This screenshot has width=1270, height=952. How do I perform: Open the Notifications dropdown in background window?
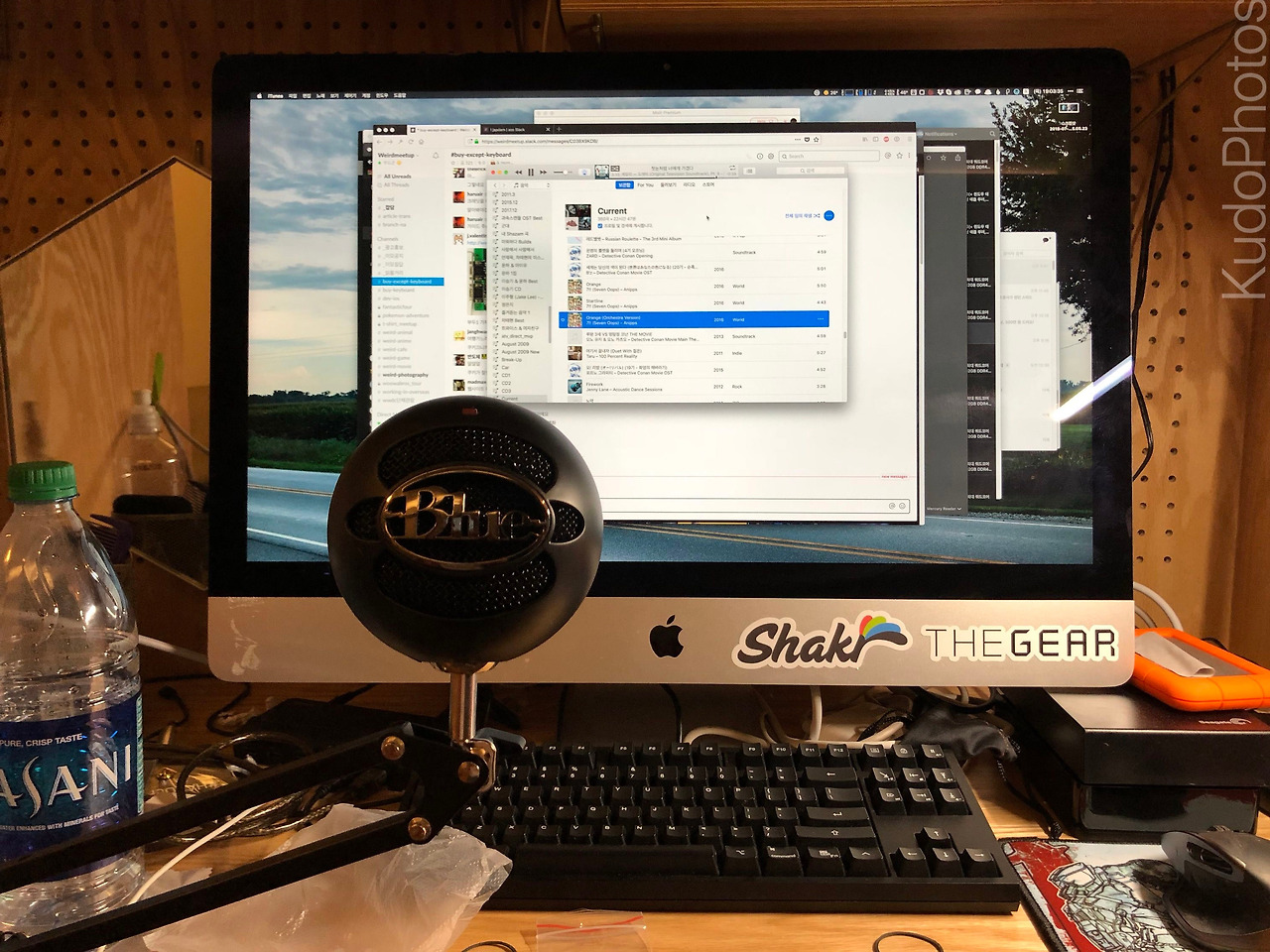click(x=942, y=133)
